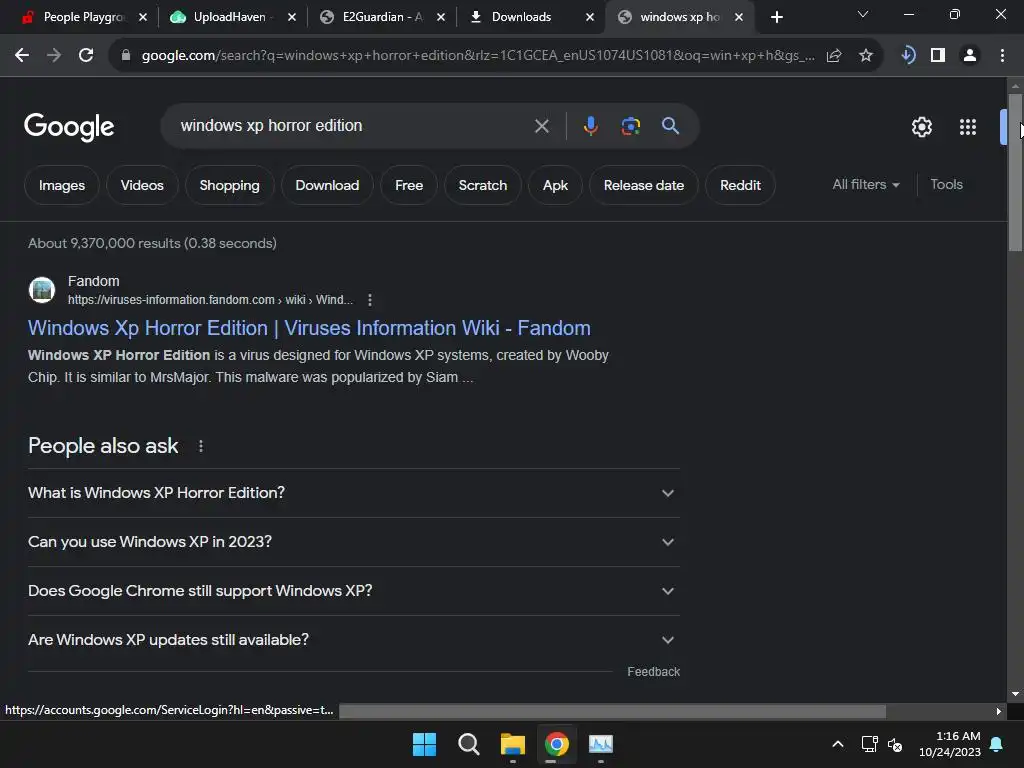This screenshot has width=1024, height=768.
Task: Open the Chrome profile avatar
Action: pos(970,56)
